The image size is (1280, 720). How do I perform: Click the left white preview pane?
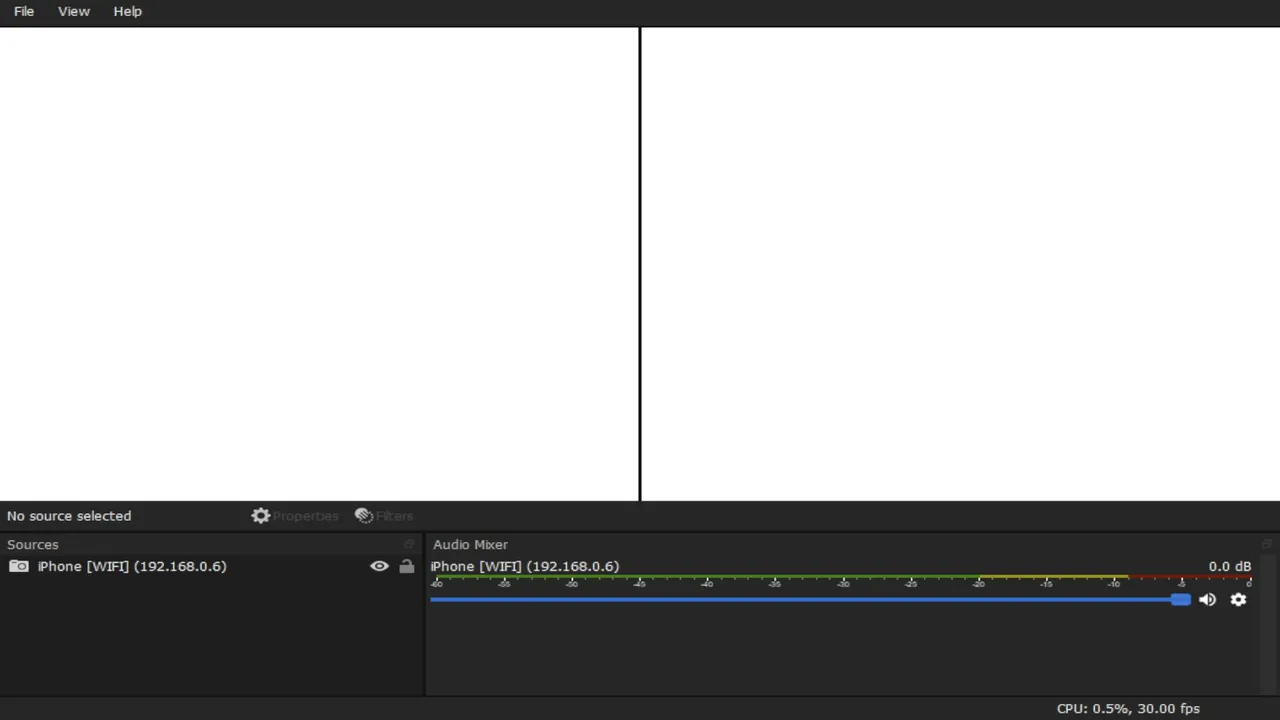(x=319, y=263)
